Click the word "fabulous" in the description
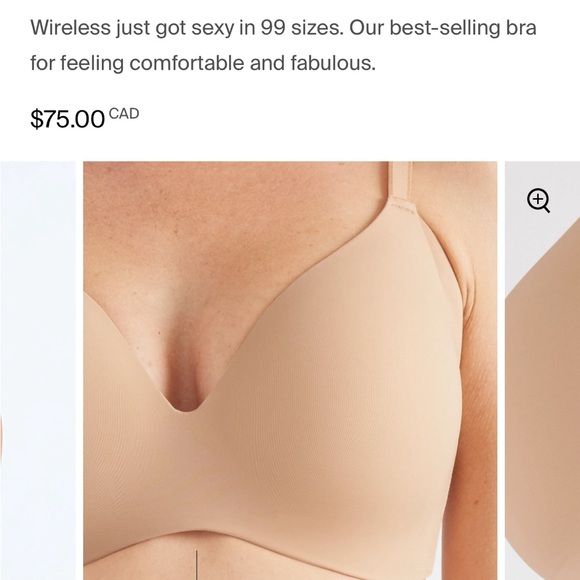 click(x=333, y=63)
